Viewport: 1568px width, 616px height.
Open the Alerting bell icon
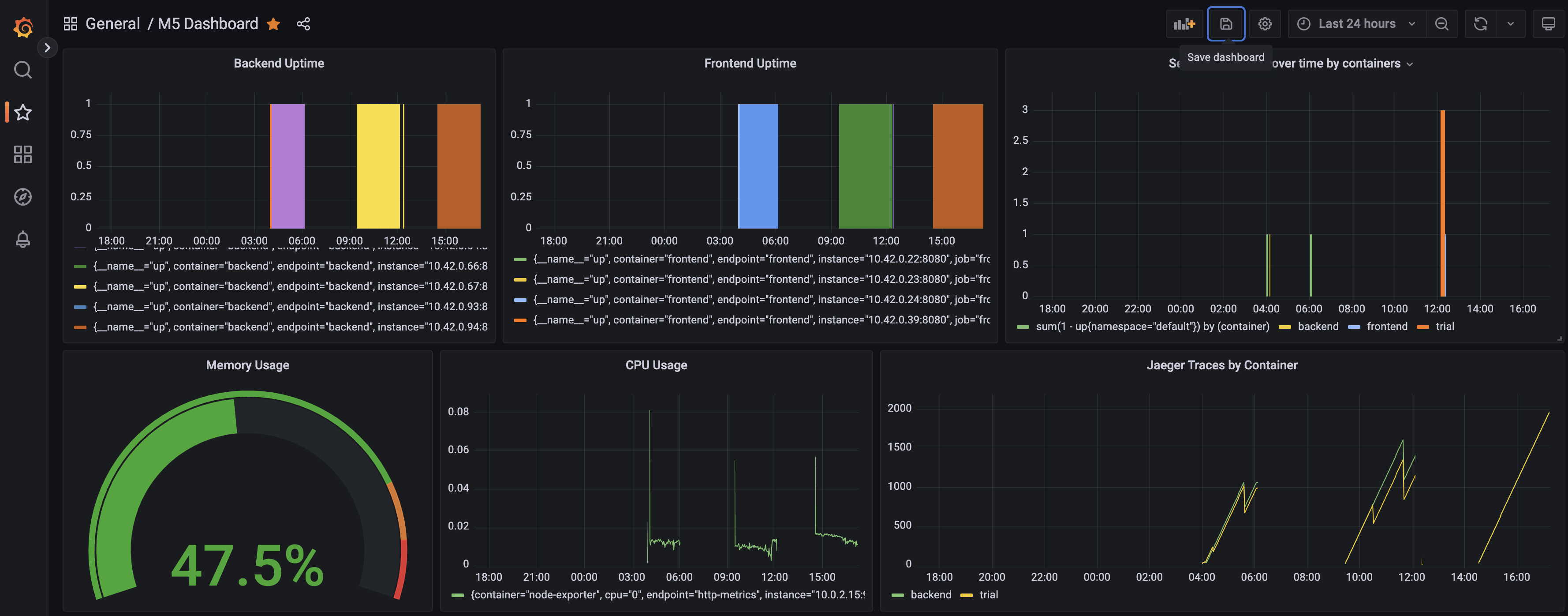point(23,239)
